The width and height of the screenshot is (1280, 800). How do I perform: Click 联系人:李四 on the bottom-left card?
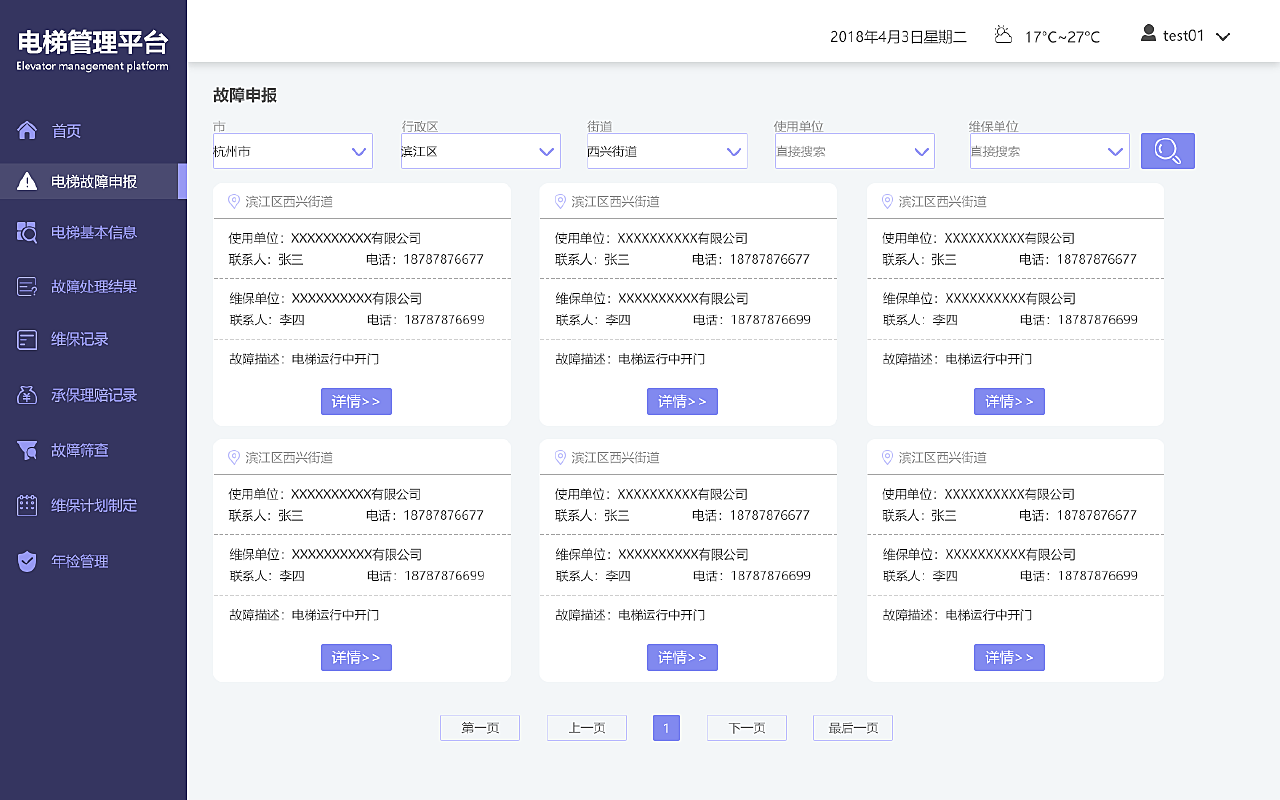click(x=267, y=576)
